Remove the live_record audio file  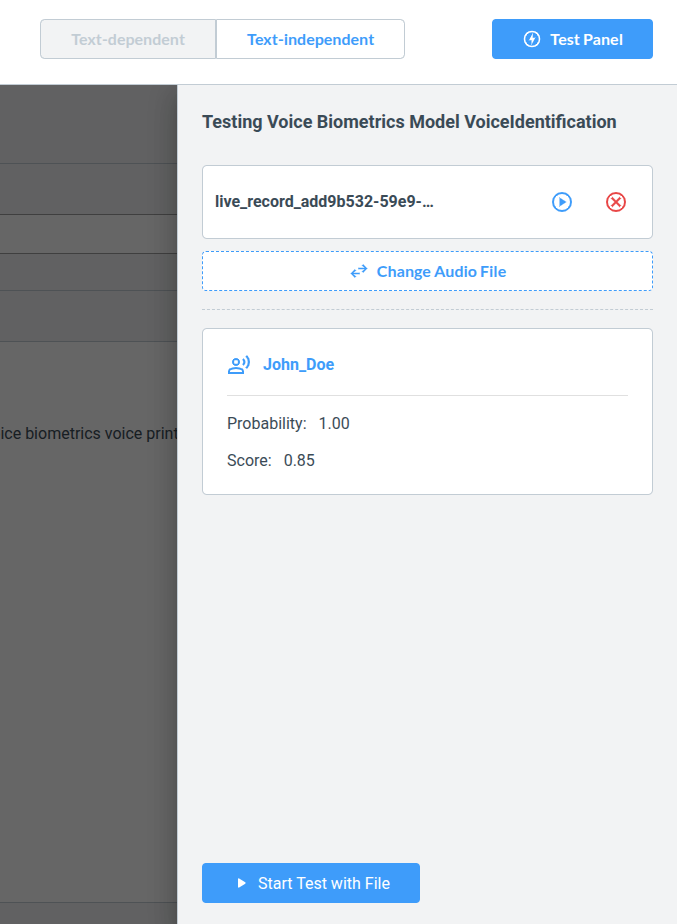616,202
